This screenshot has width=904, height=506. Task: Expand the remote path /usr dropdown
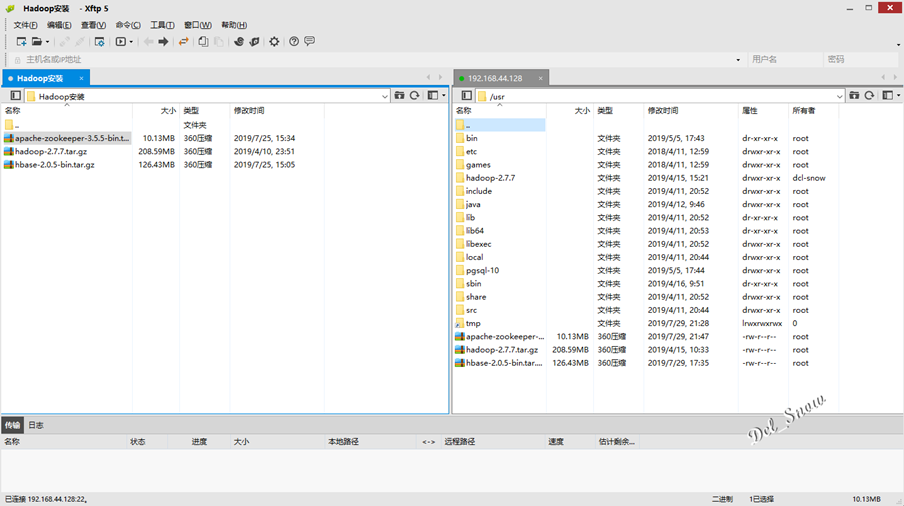click(839, 96)
